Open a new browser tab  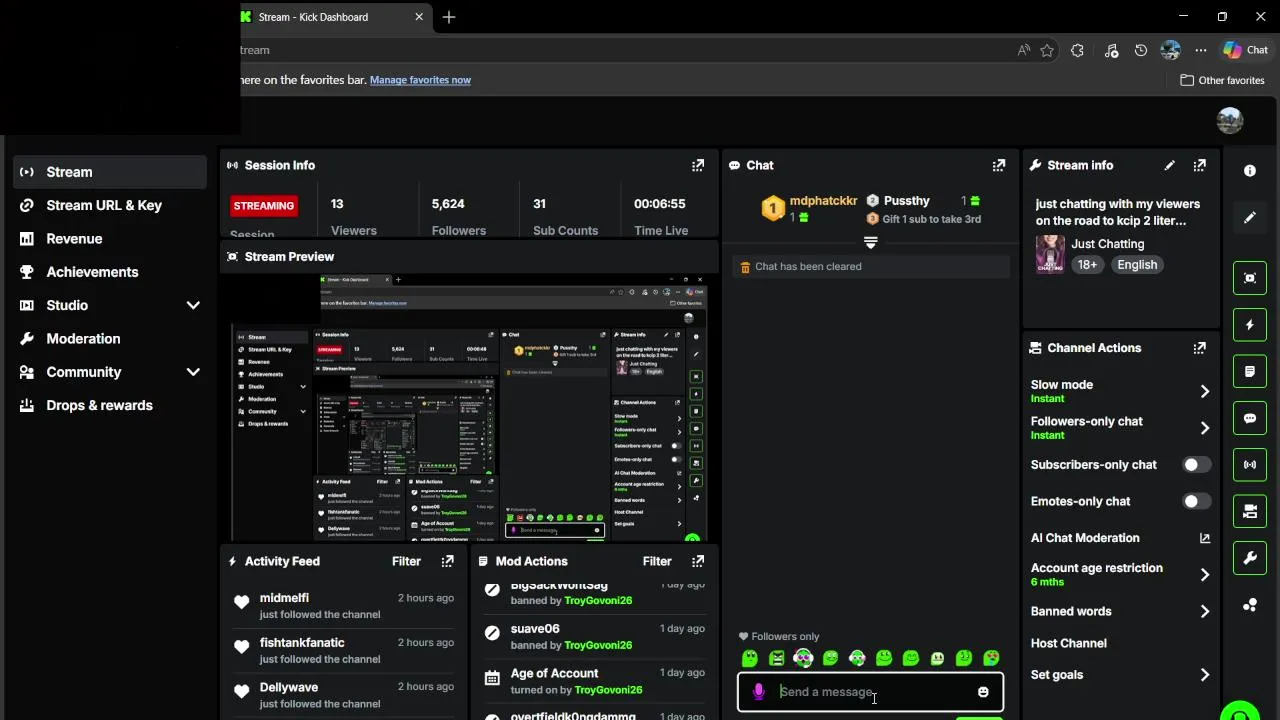coord(449,17)
